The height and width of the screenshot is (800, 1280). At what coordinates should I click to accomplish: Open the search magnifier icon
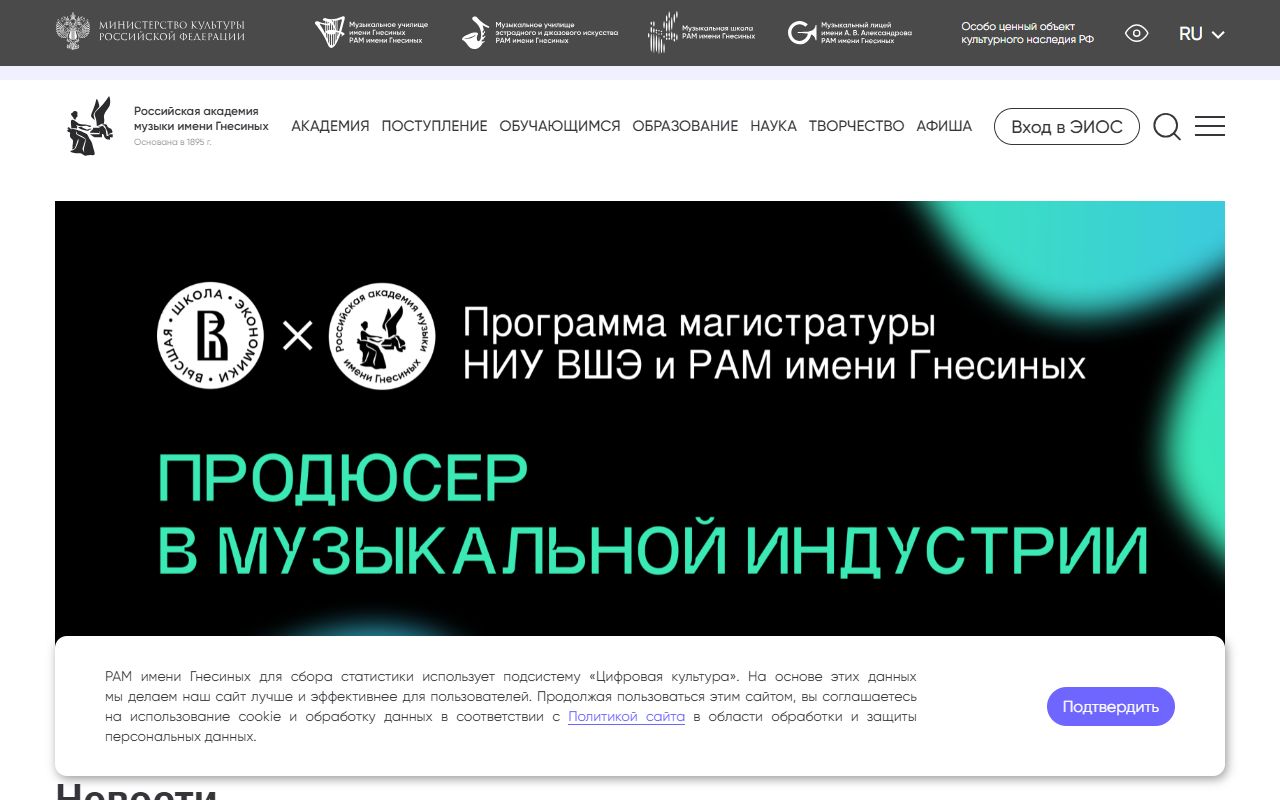click(x=1167, y=127)
